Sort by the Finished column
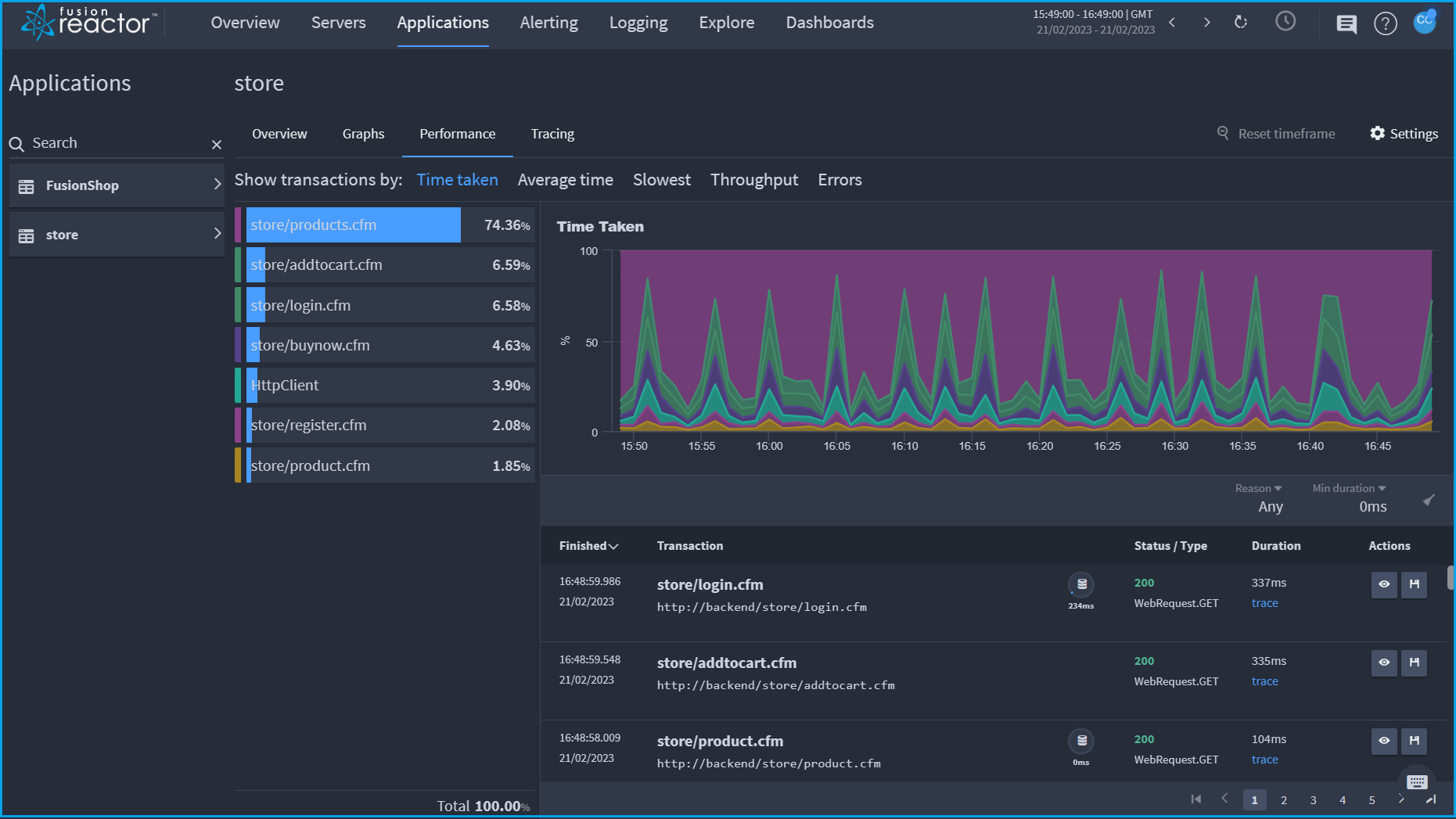The image size is (1456, 819). coord(588,546)
